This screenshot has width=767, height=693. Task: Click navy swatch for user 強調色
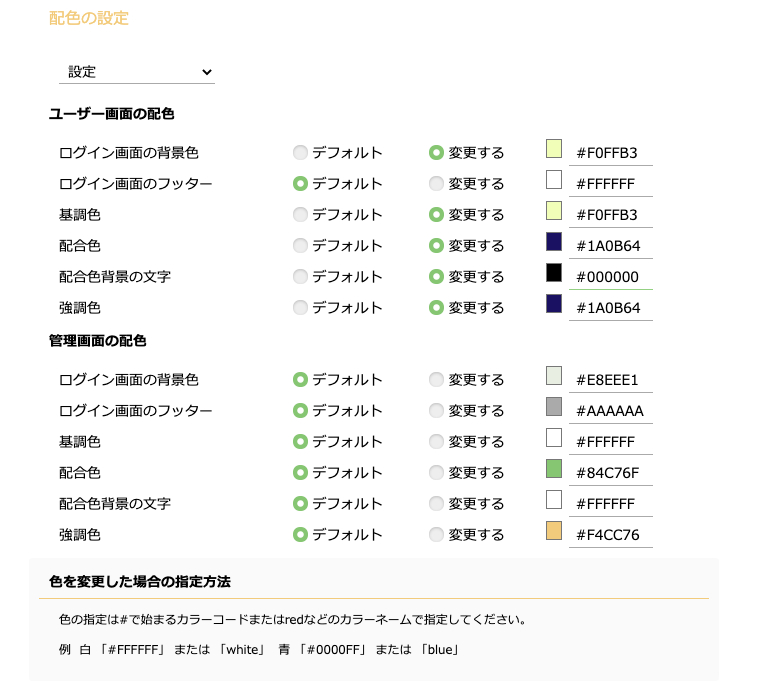[x=554, y=304]
